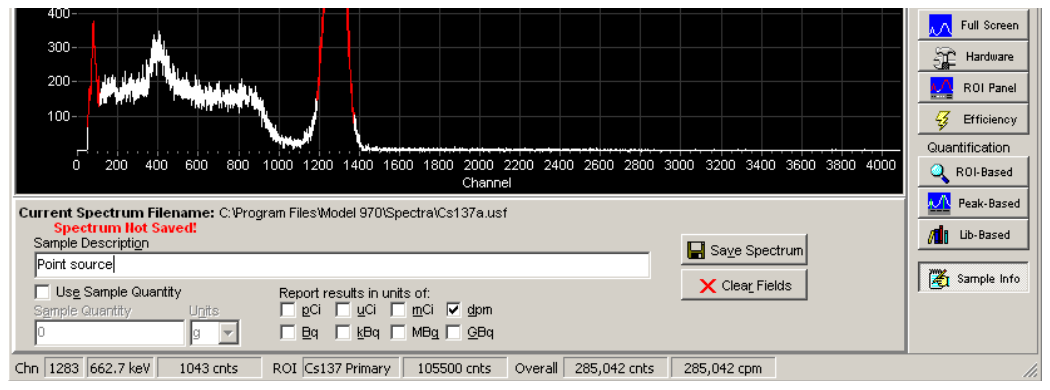1050x390 pixels.
Task: Open the Hardware settings panel
Action: 972,57
